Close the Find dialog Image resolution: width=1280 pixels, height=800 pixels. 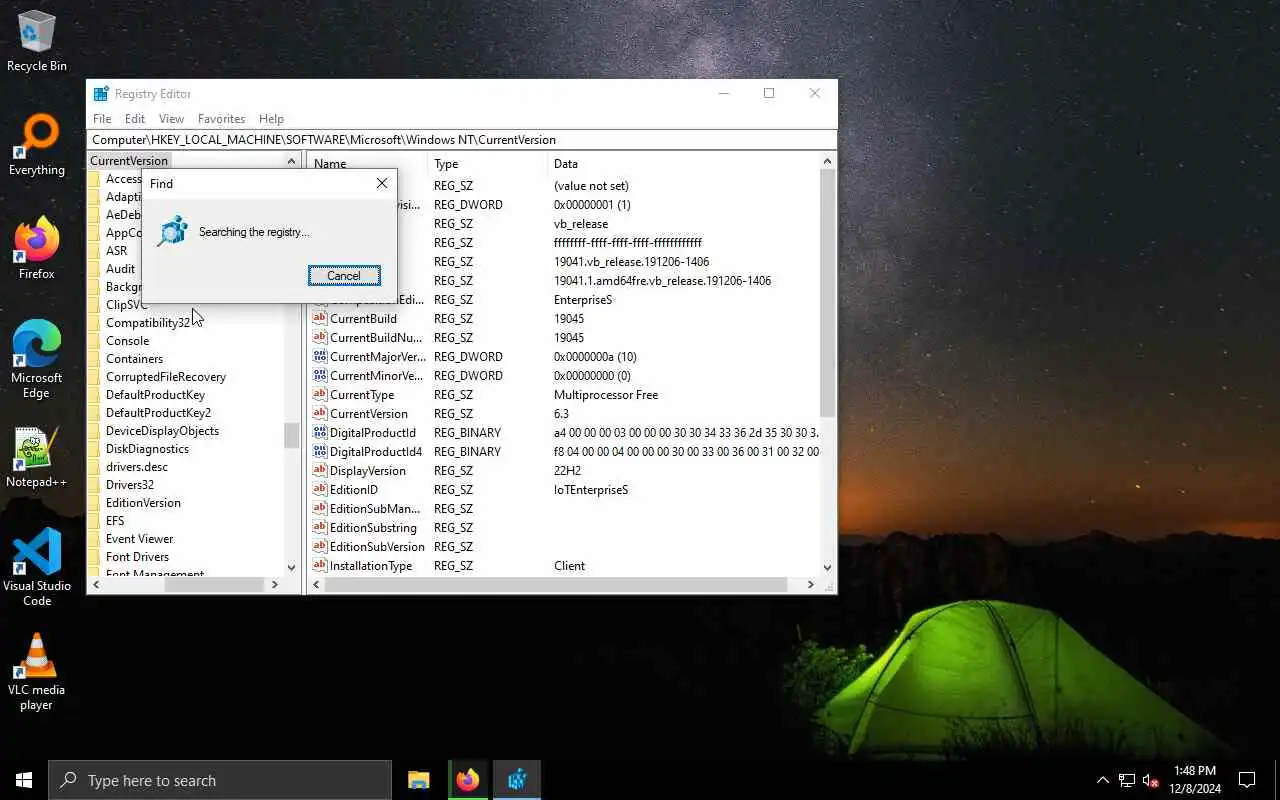381,183
